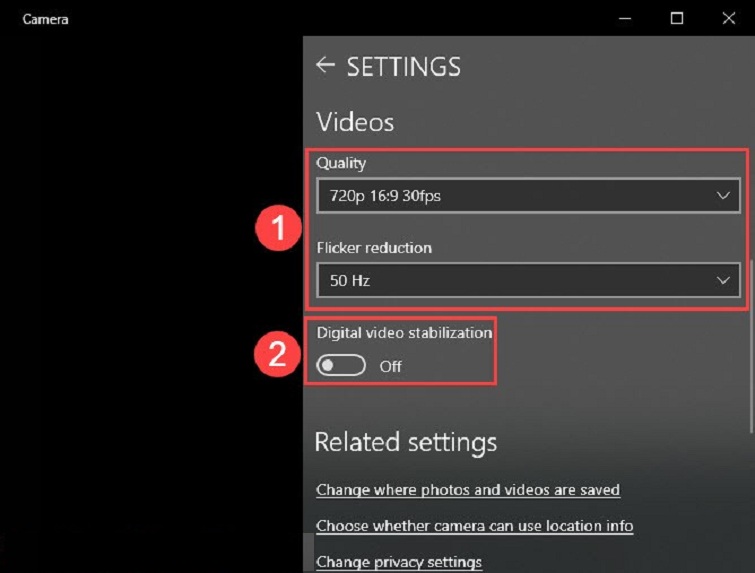Select the Videos section heading
The image size is (755, 573).
click(x=355, y=122)
